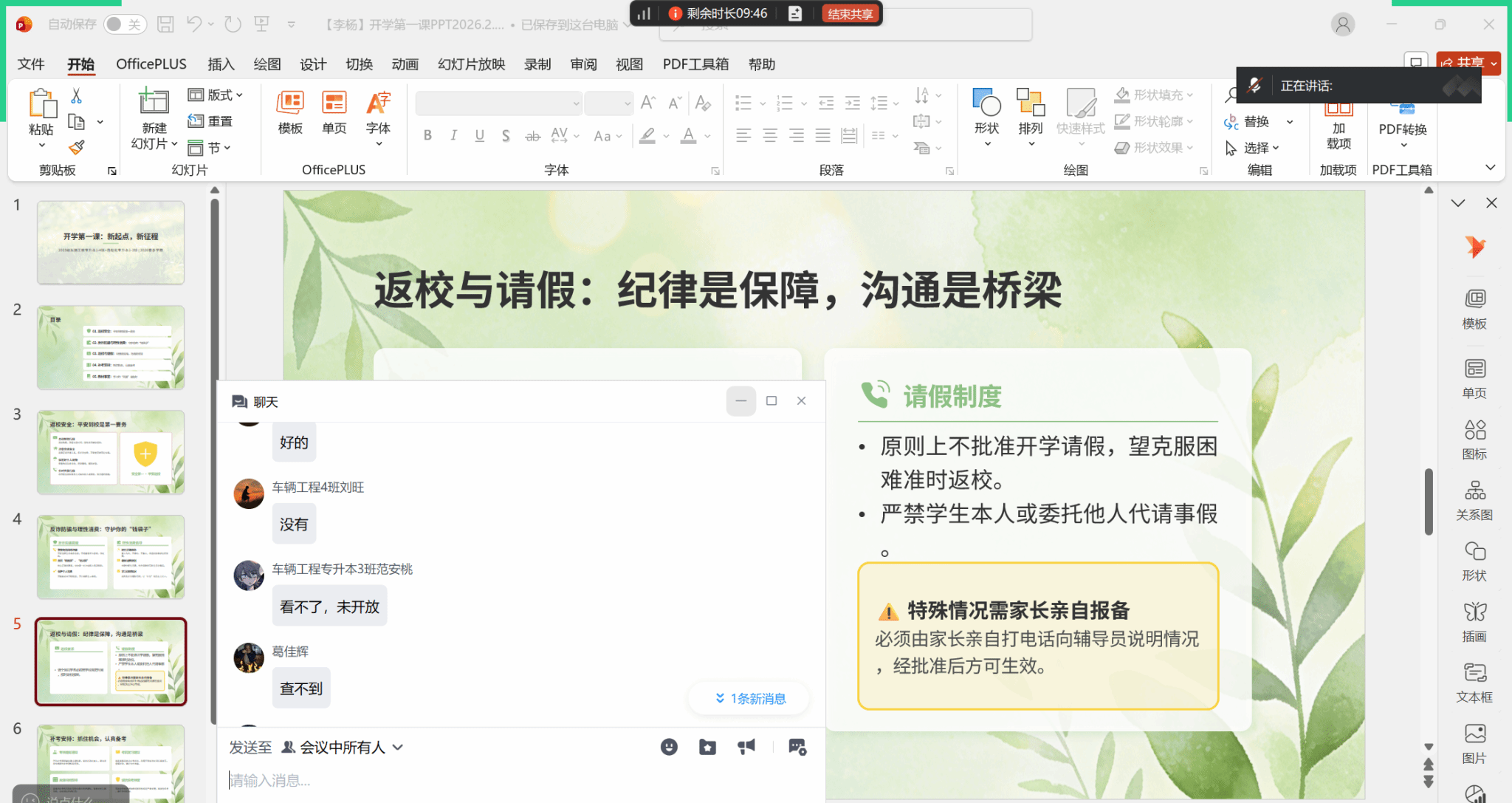1512x803 pixels.
Task: Switch to the 审阅 ribbon tab
Action: pos(583,64)
